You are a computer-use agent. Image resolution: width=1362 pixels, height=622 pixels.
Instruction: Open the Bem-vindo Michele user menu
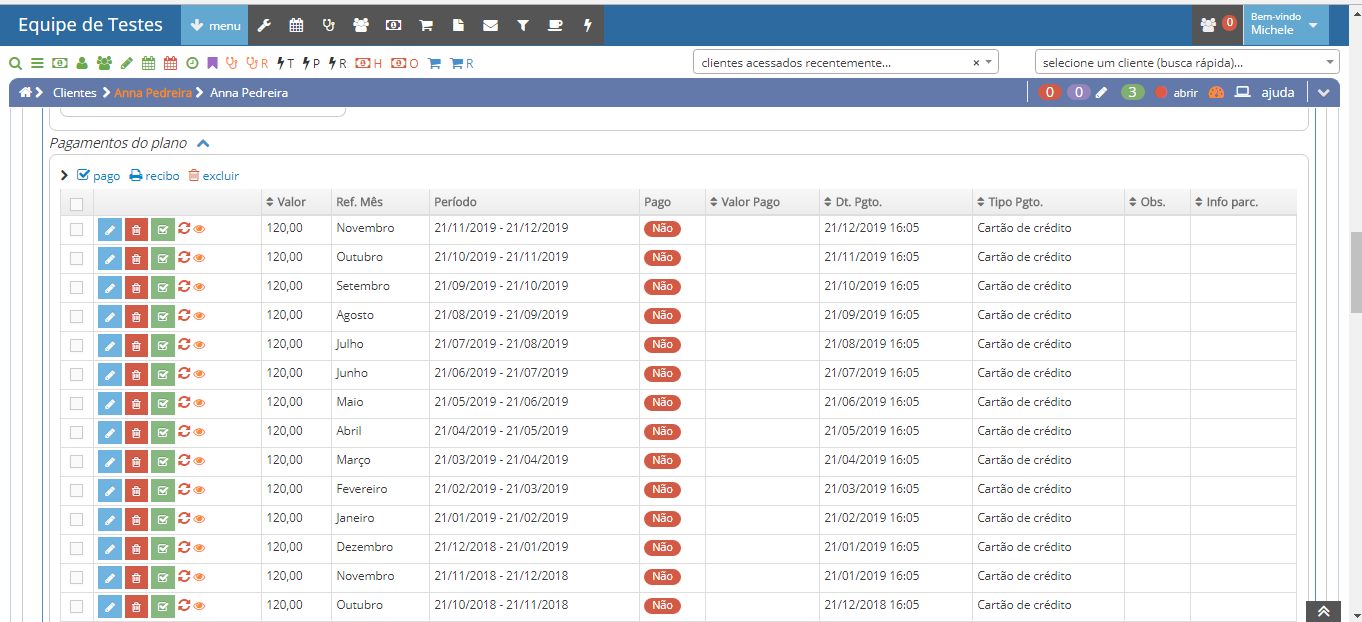click(1285, 25)
